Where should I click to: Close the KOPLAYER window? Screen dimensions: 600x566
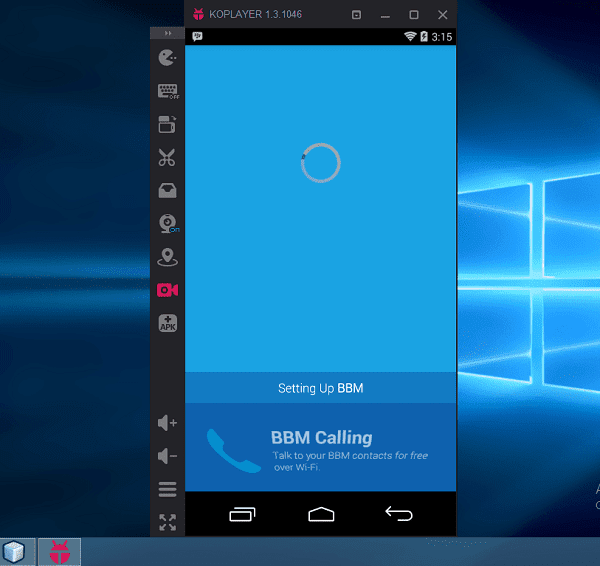click(x=443, y=15)
